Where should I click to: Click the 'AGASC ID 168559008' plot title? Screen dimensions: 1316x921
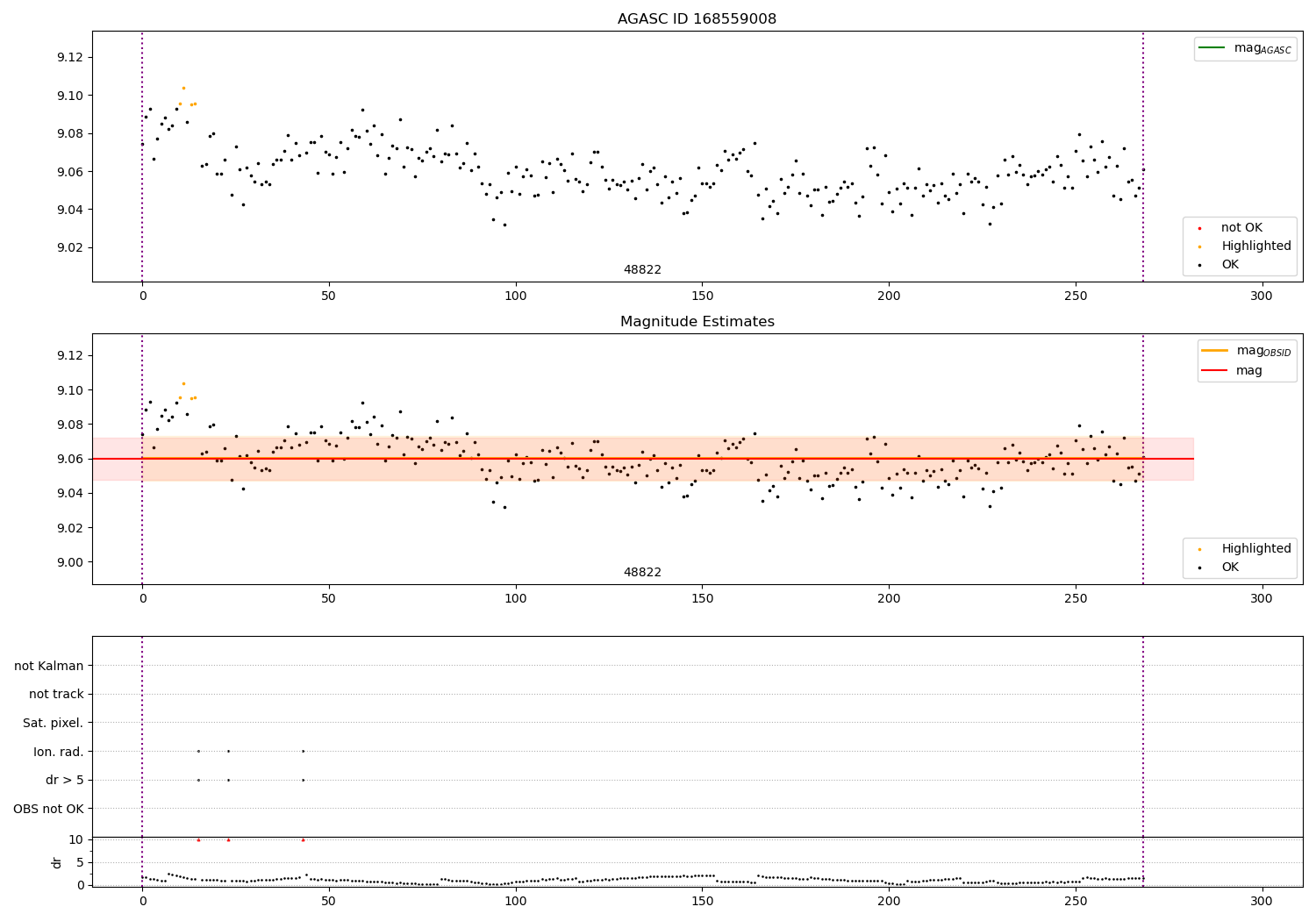(697, 19)
